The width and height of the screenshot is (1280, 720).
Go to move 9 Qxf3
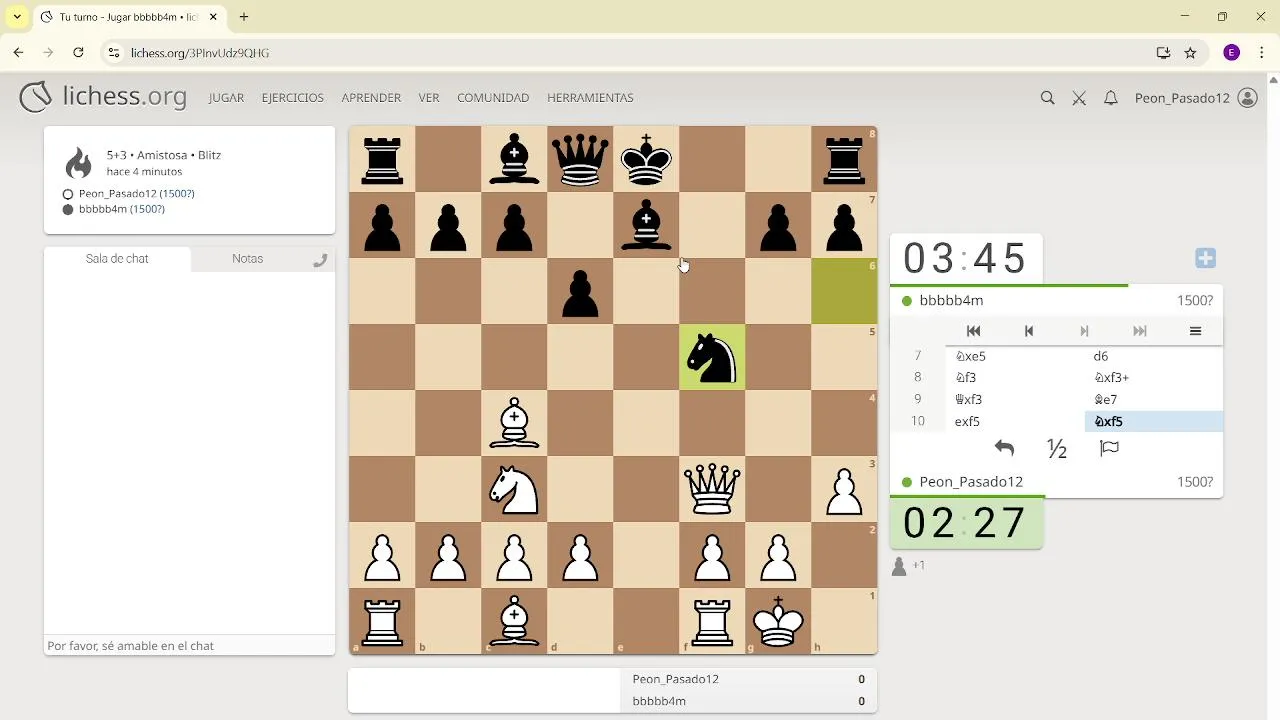pos(1014,400)
